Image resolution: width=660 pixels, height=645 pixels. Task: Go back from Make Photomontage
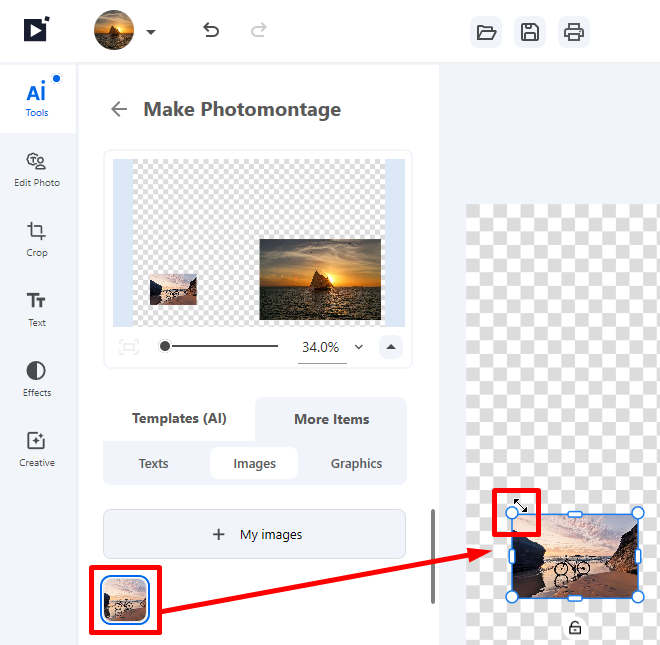119,109
